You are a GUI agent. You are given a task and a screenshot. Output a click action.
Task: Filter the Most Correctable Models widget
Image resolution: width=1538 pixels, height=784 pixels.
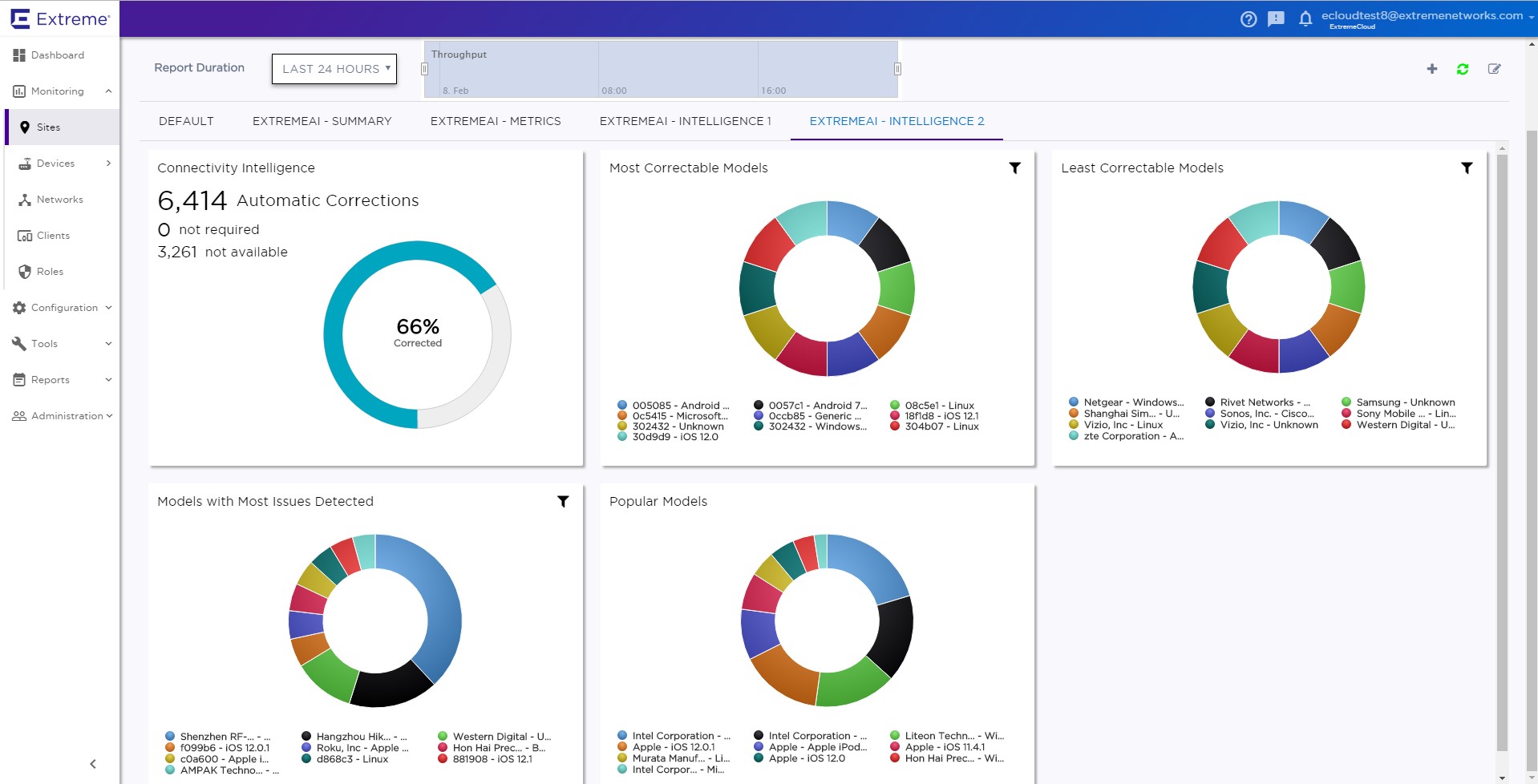tap(1014, 168)
